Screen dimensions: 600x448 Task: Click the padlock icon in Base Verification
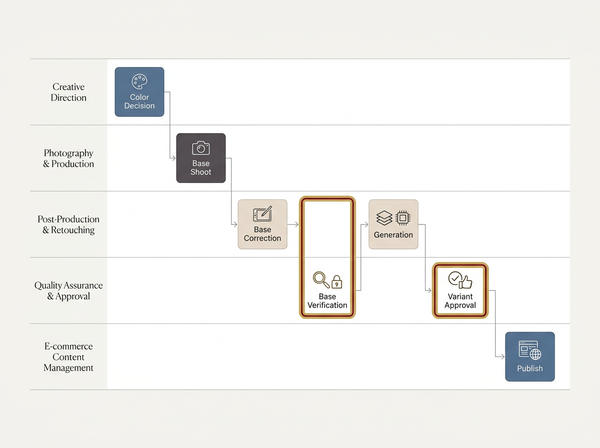coord(336,282)
